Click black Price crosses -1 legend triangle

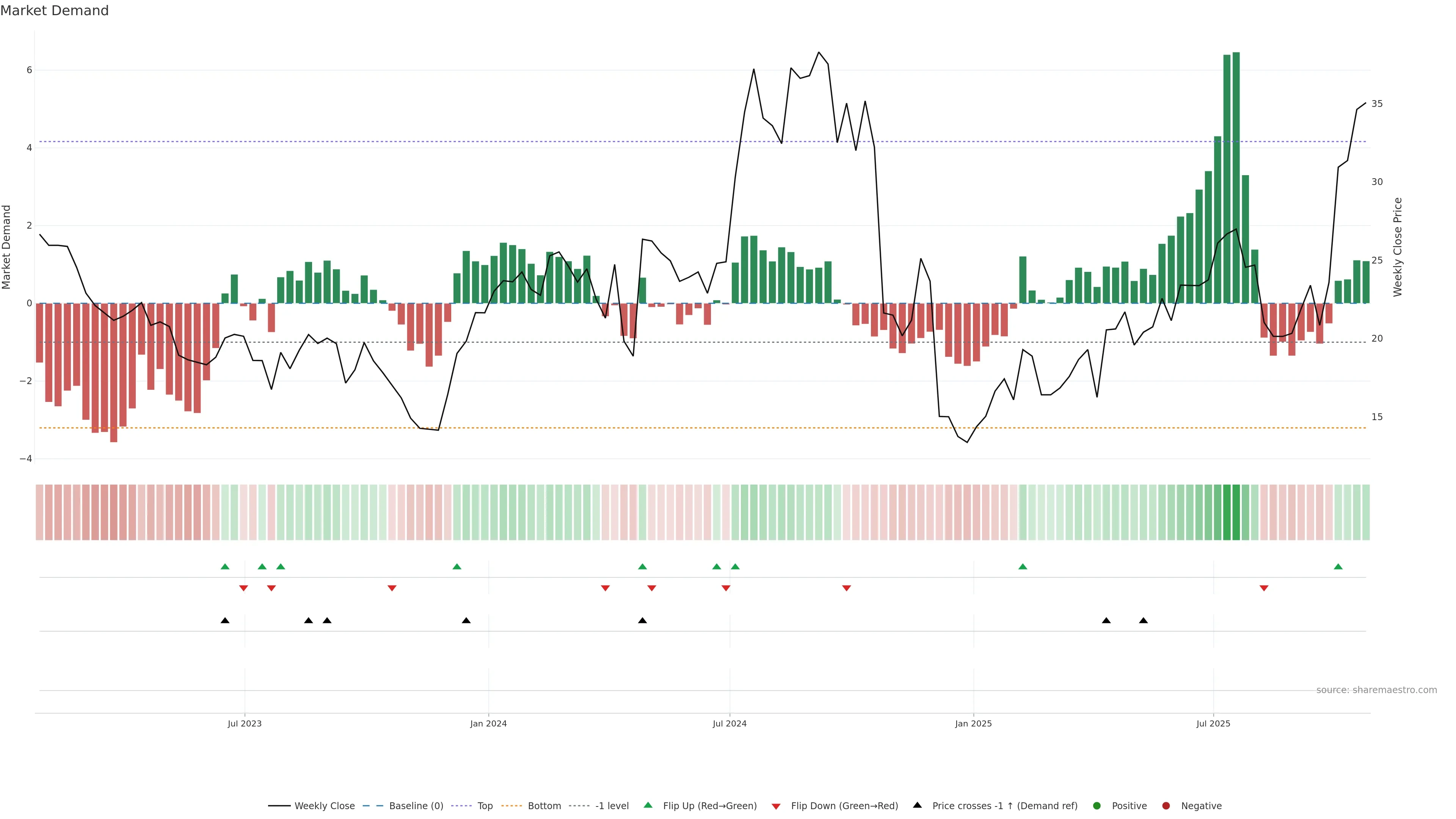pyautogui.click(x=917, y=805)
